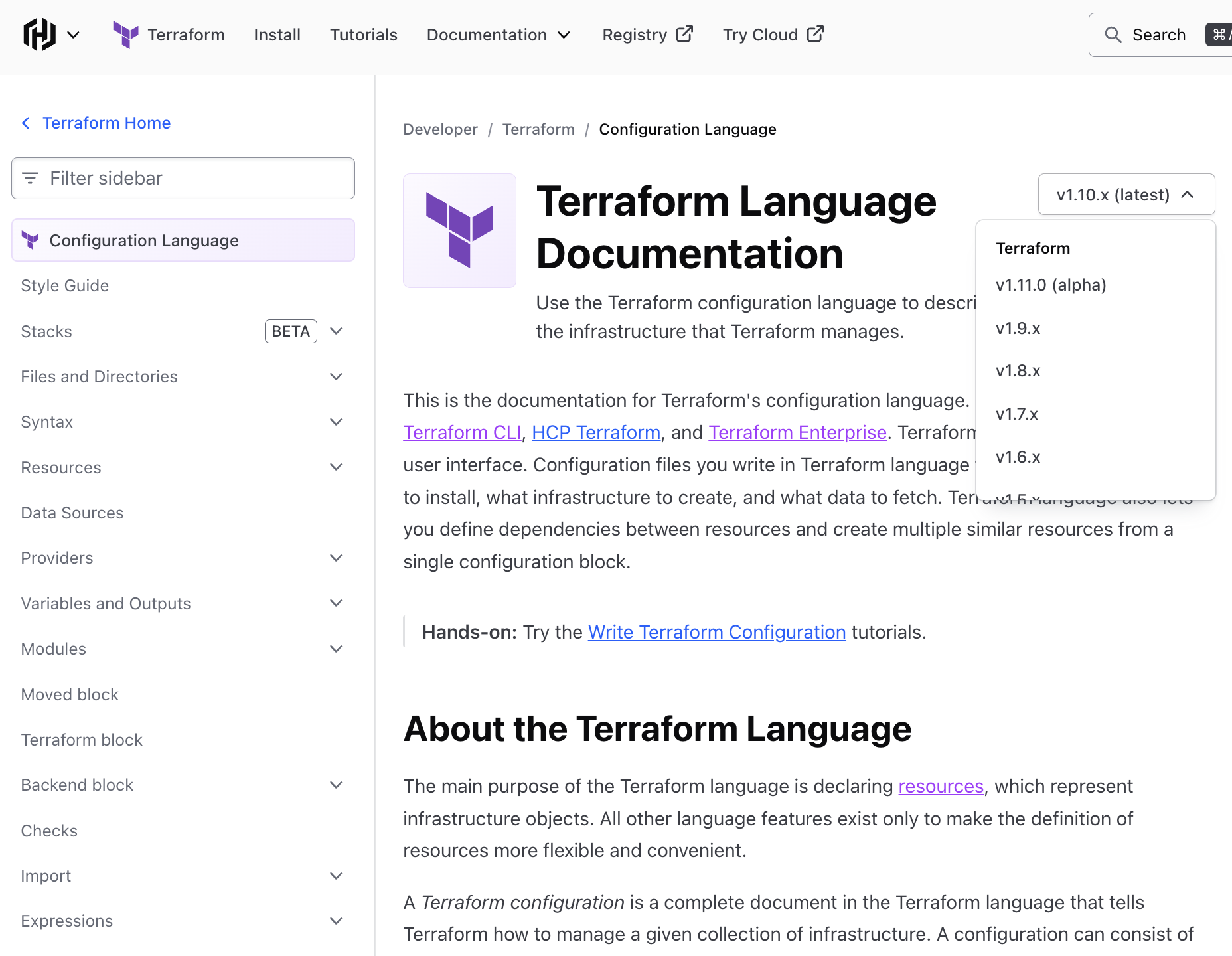Open the Write Terraform Configuration link
Screen dimensions: 1232x956
coord(716,632)
